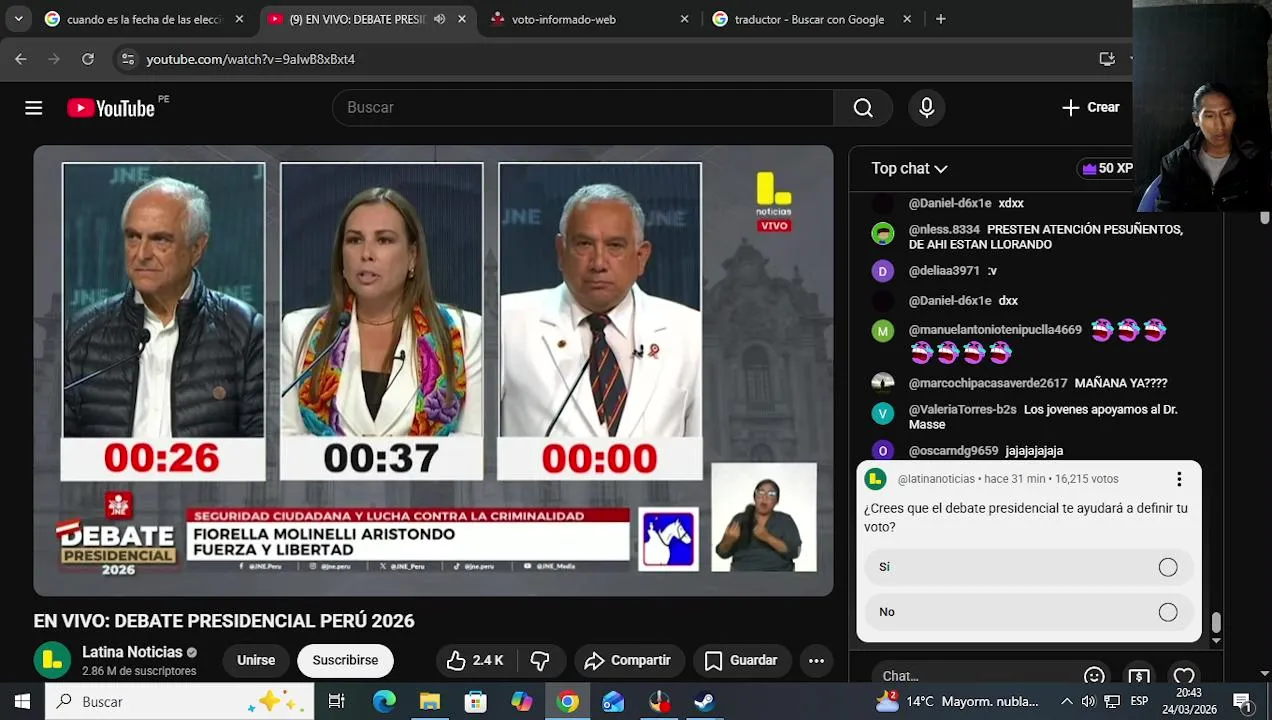
Task: Click the debate video player
Action: click(x=433, y=371)
